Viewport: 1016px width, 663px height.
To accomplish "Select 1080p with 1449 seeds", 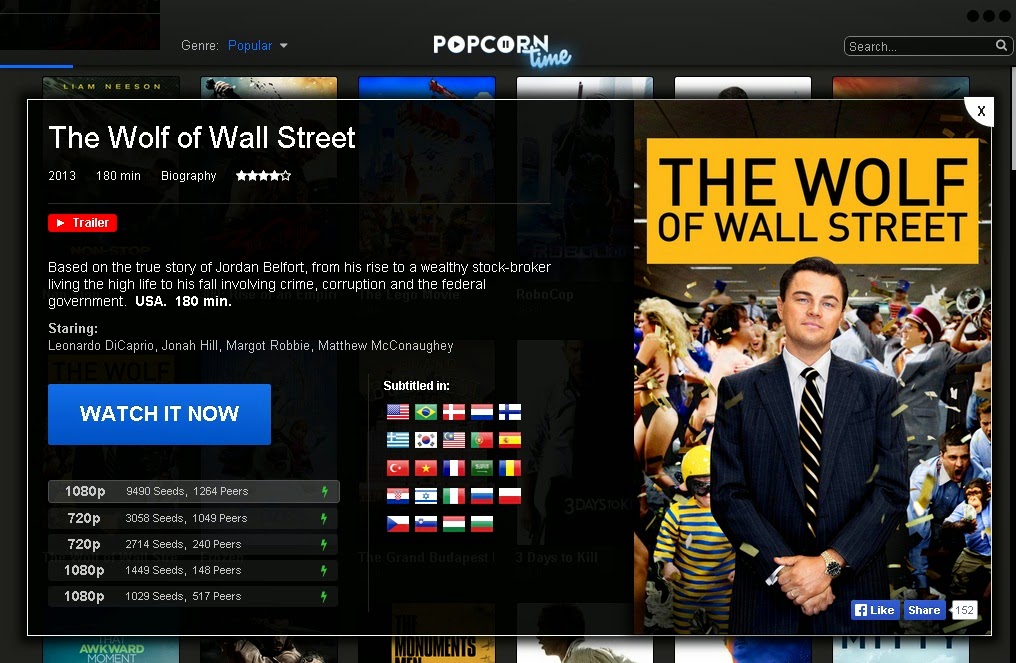I will pos(193,570).
